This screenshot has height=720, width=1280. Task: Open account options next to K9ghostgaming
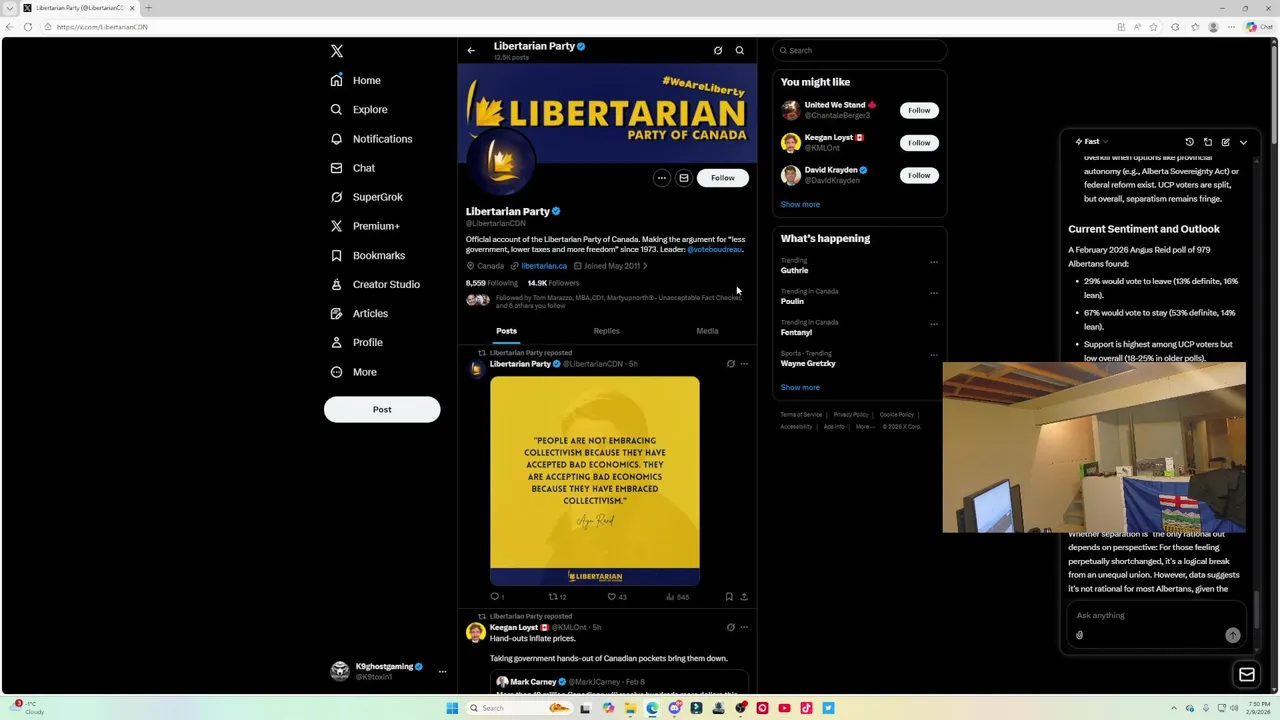(x=442, y=671)
